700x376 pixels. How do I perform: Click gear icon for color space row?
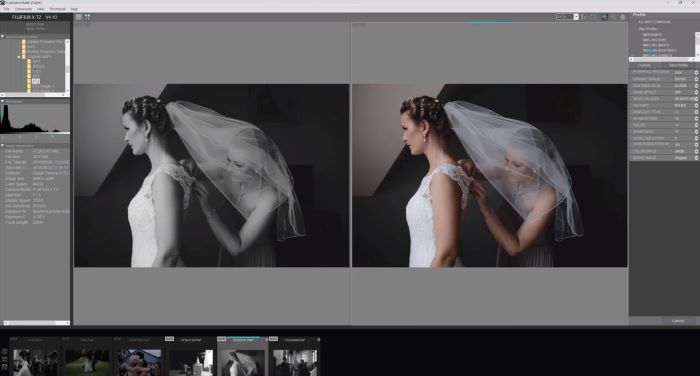(x=696, y=151)
